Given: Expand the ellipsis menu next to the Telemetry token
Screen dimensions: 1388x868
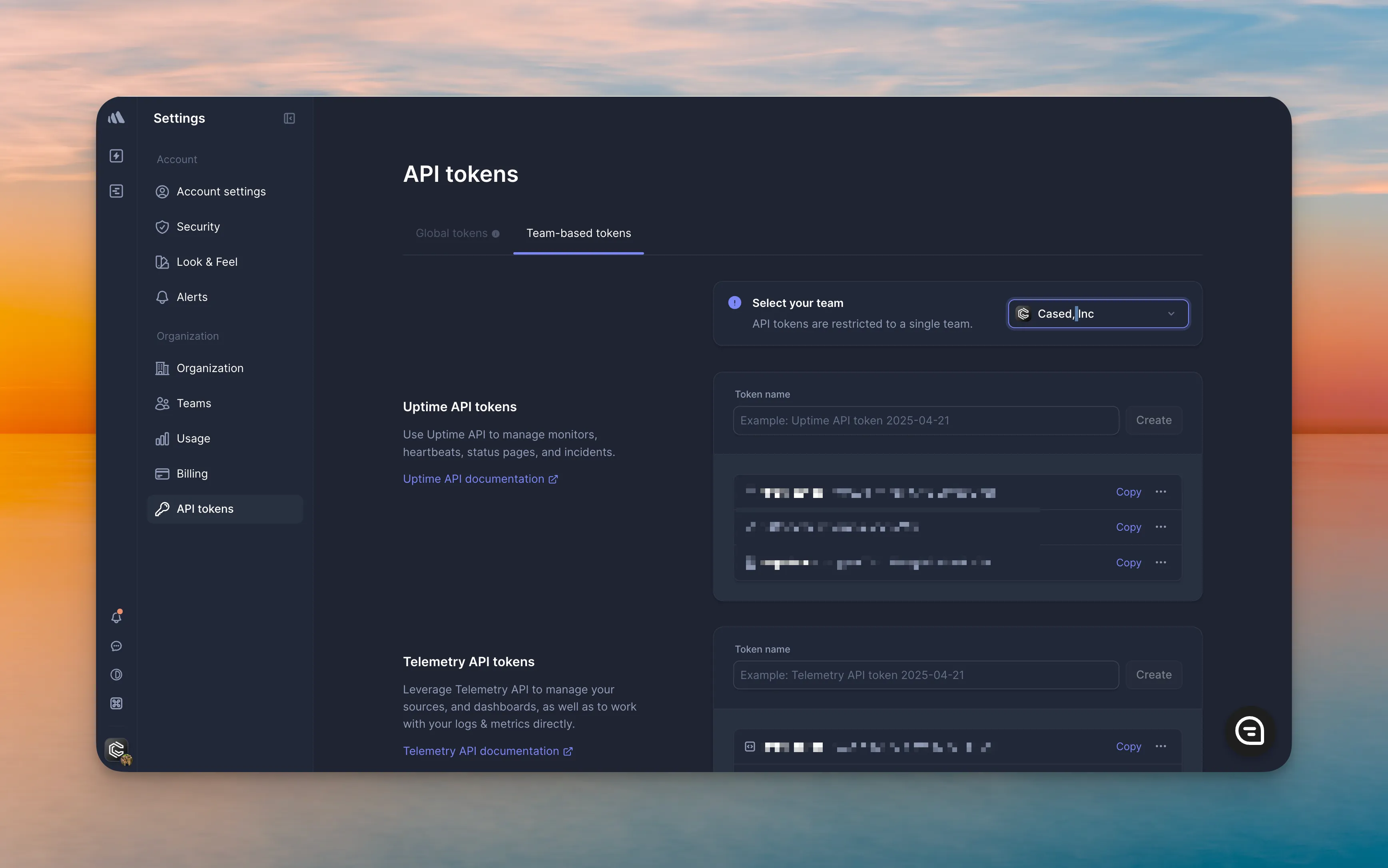Looking at the screenshot, I should click(x=1161, y=746).
